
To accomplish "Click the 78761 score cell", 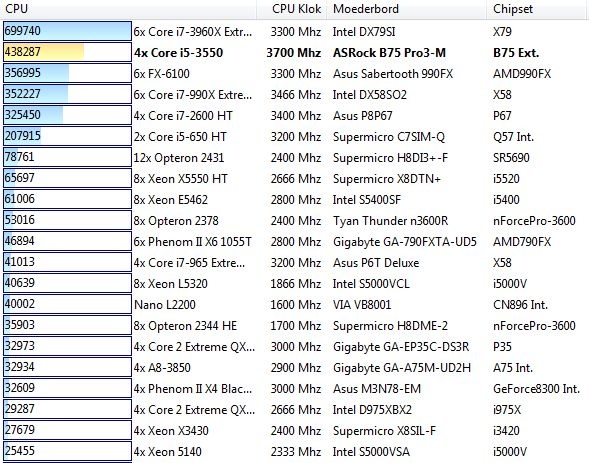I will click(x=68, y=157).
